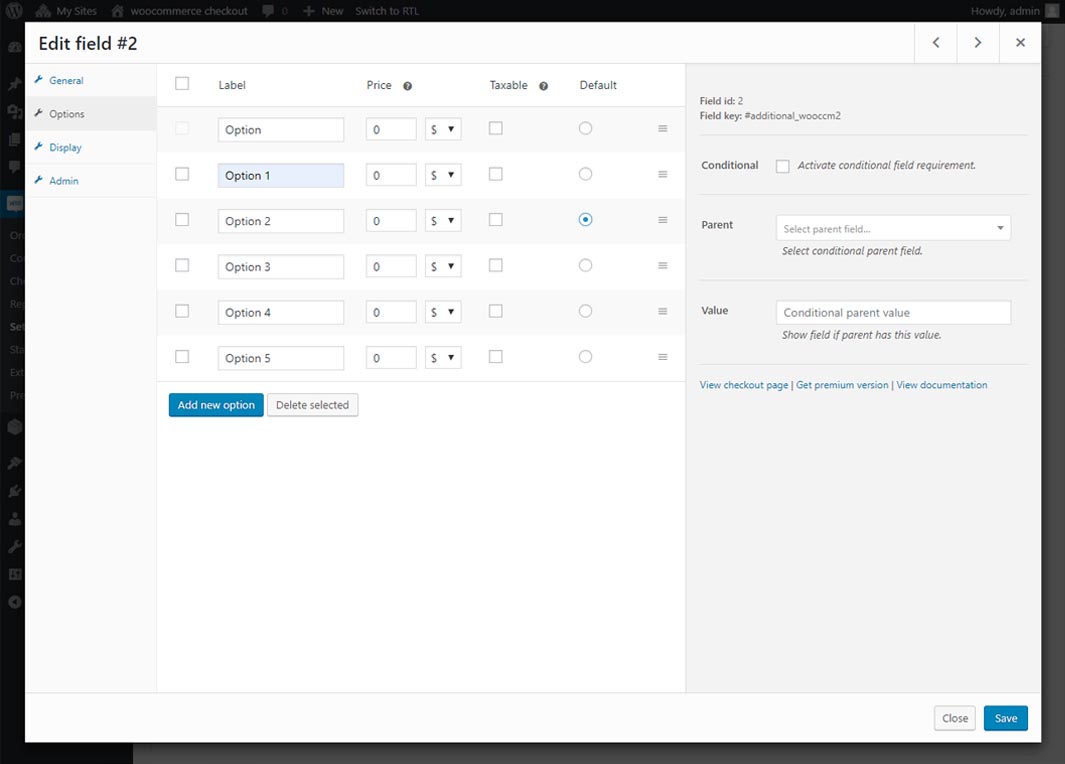Tick the row checkbox for Option 3
The width and height of the screenshot is (1065, 764).
pyautogui.click(x=182, y=265)
